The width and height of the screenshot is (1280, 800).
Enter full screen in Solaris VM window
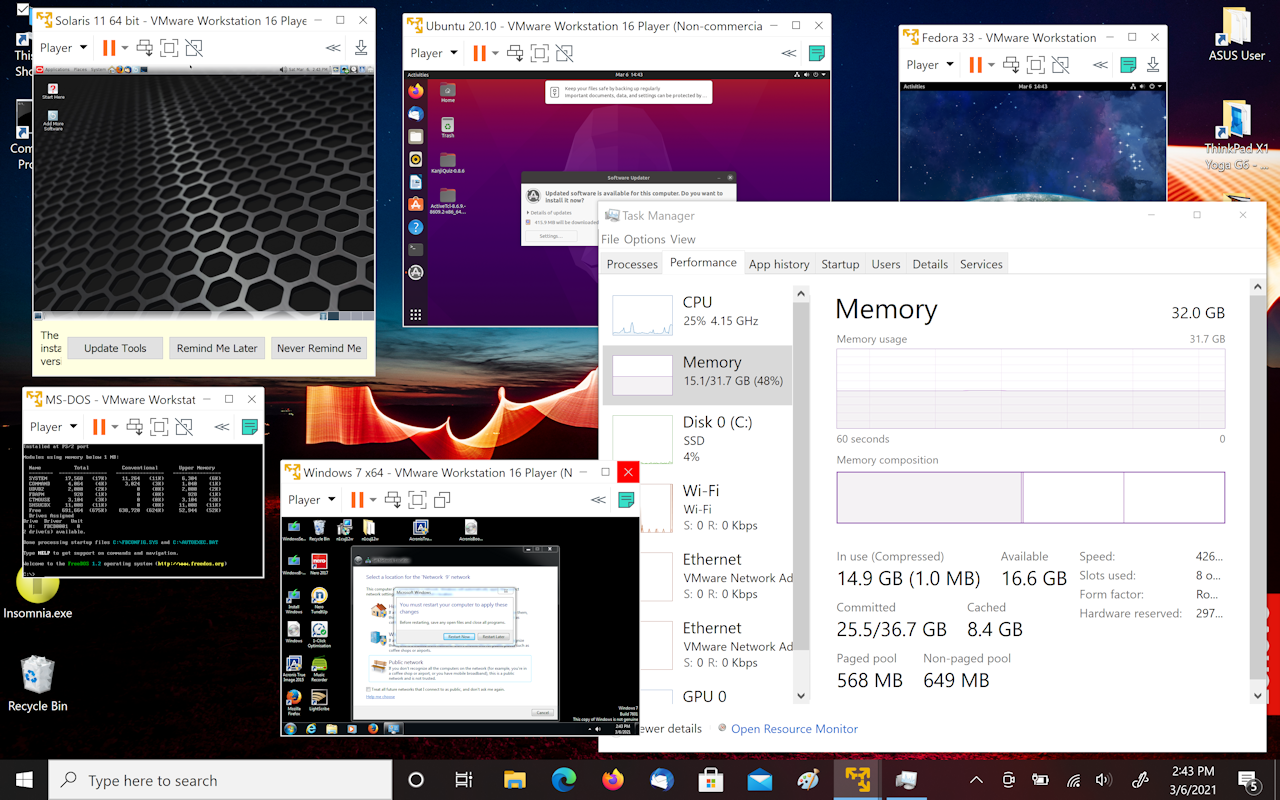169,48
